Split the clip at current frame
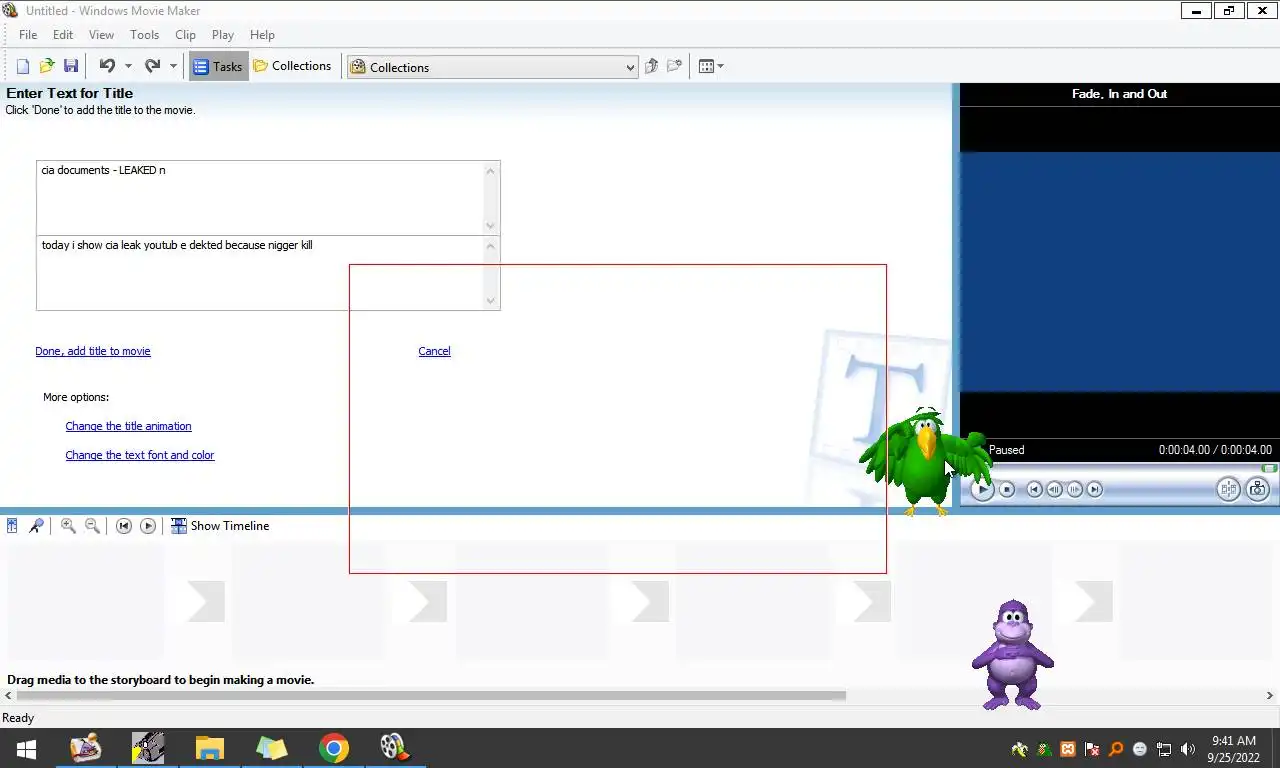This screenshot has width=1280, height=768. (x=1228, y=489)
